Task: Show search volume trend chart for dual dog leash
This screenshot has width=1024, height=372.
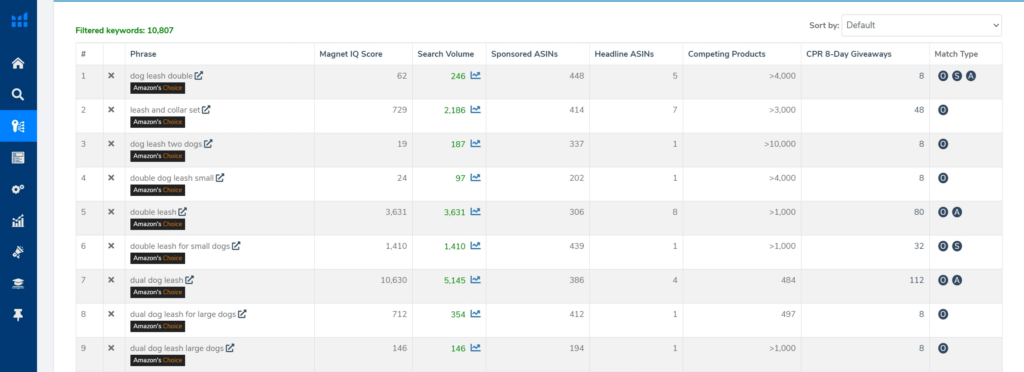Action: coord(475,279)
